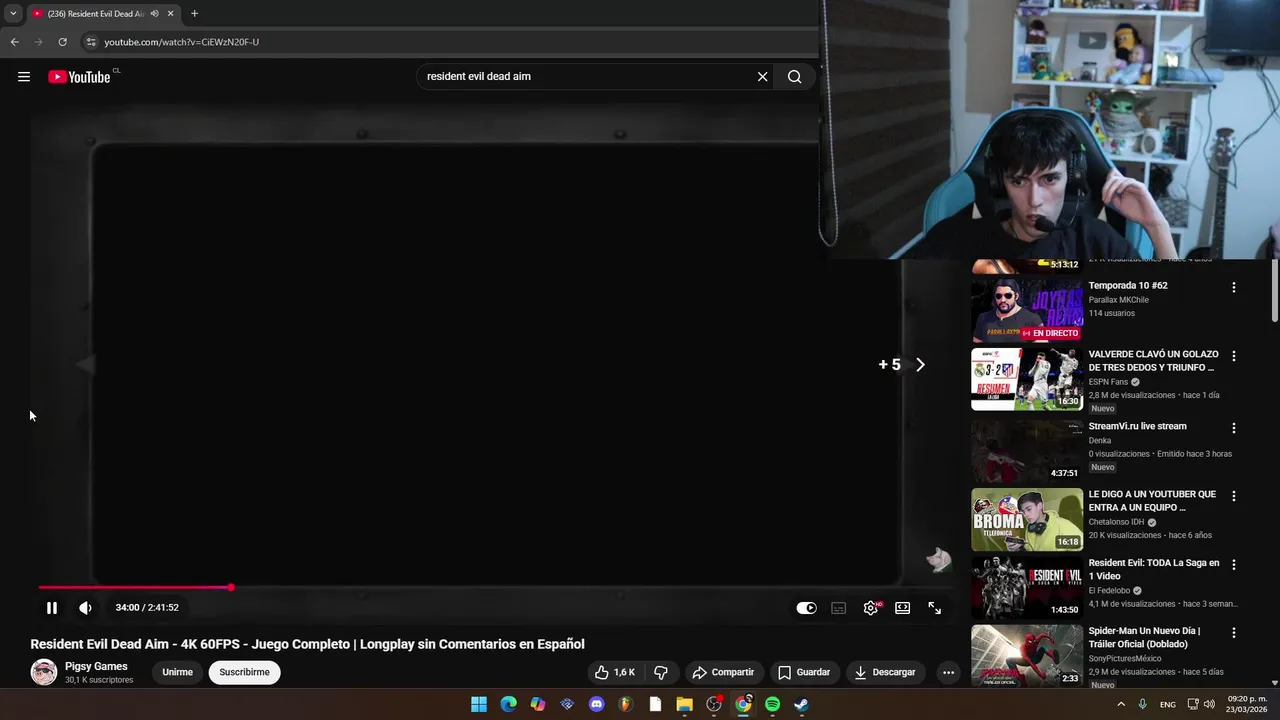Open Pigsy Games channel avatar

click(44, 672)
